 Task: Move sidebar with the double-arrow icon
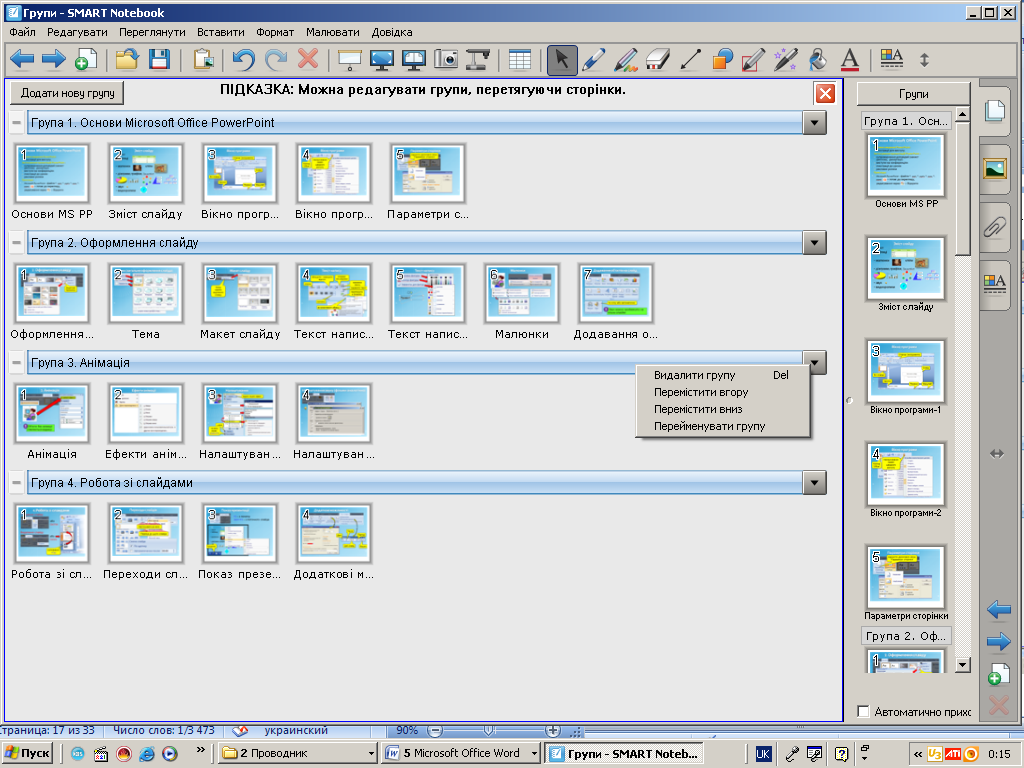997,453
